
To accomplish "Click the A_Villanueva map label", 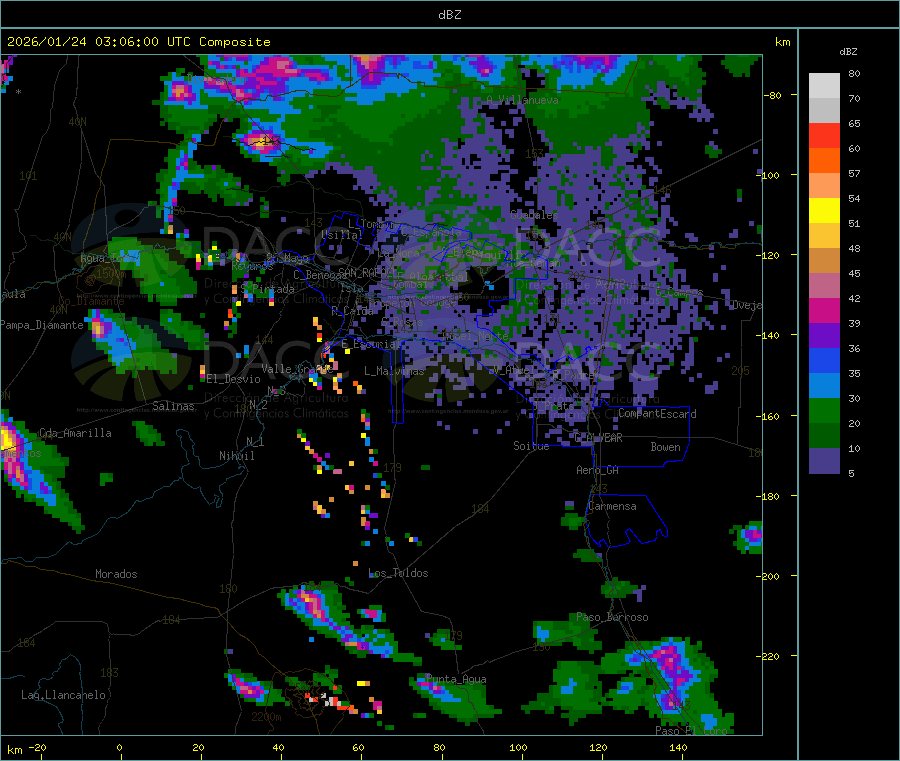I will [522, 100].
